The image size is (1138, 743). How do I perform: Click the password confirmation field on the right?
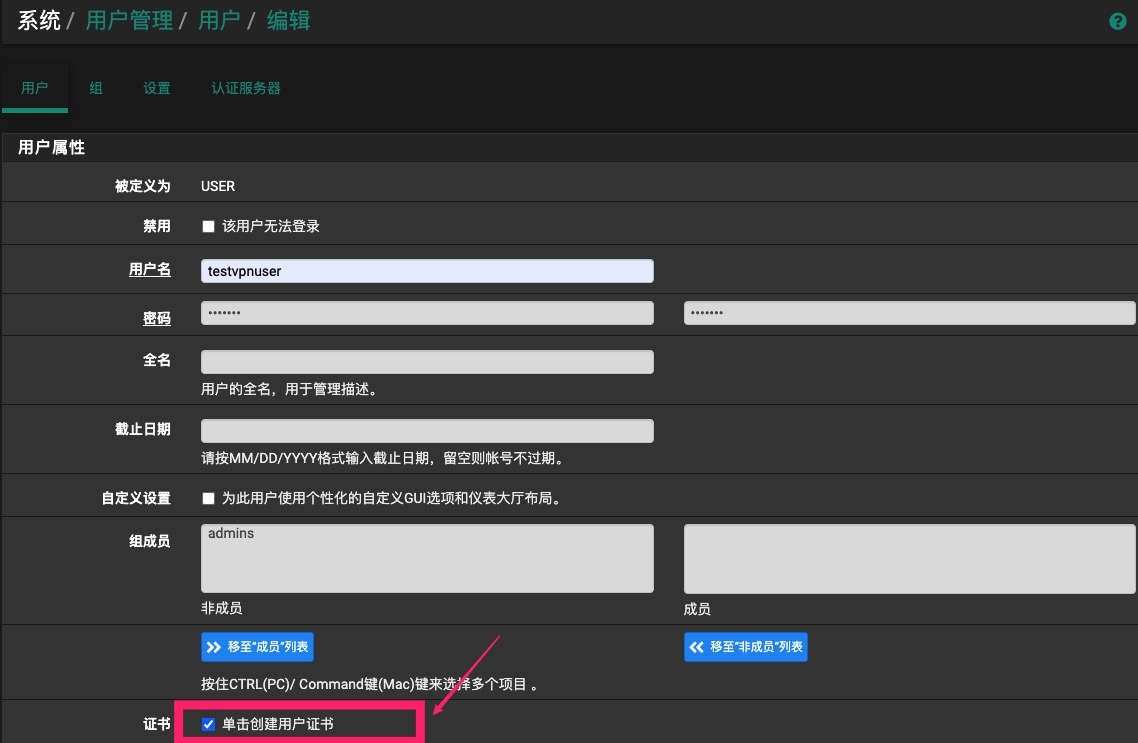(x=909, y=314)
